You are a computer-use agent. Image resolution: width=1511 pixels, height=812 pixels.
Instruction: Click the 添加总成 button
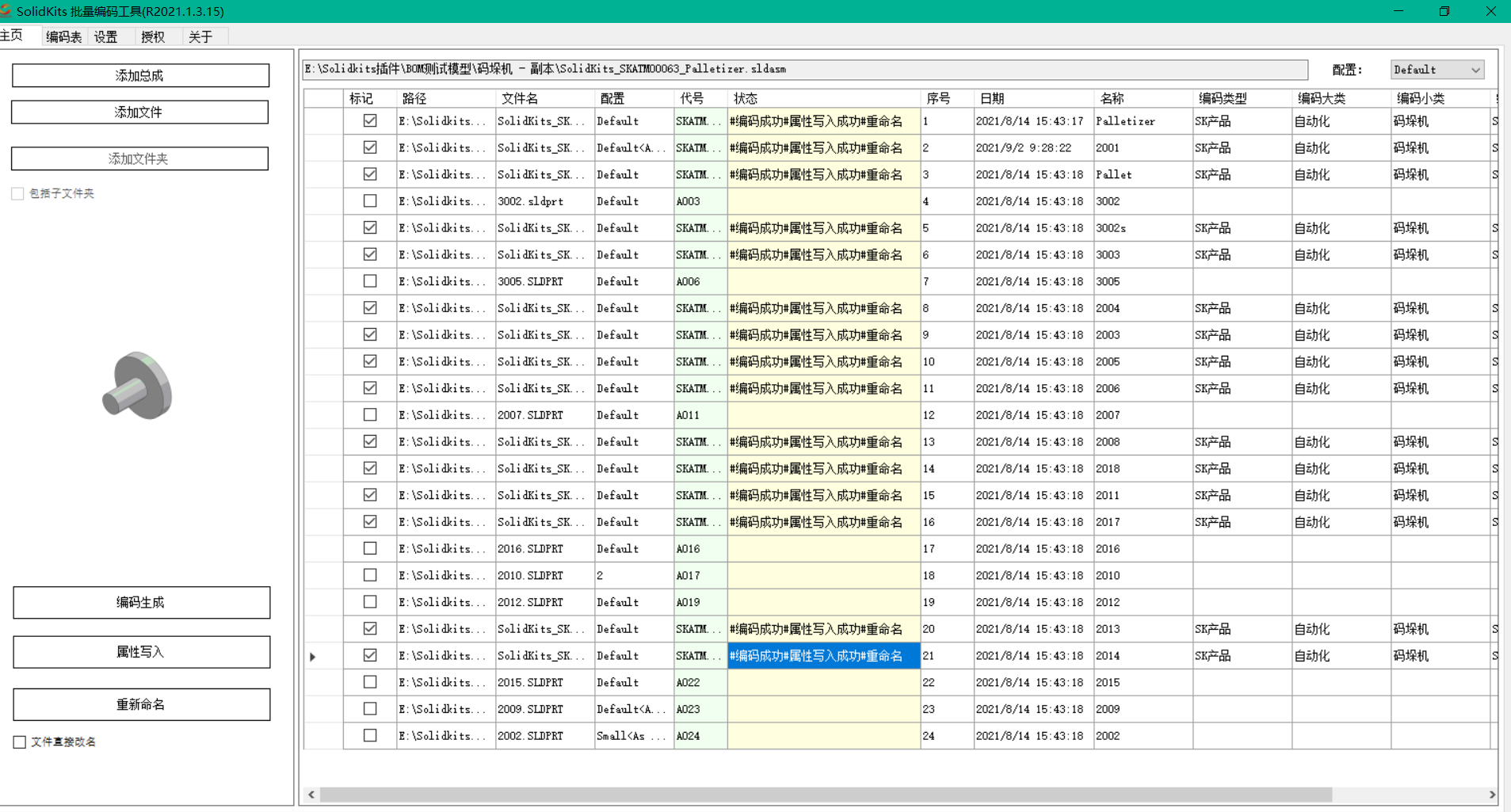140,75
